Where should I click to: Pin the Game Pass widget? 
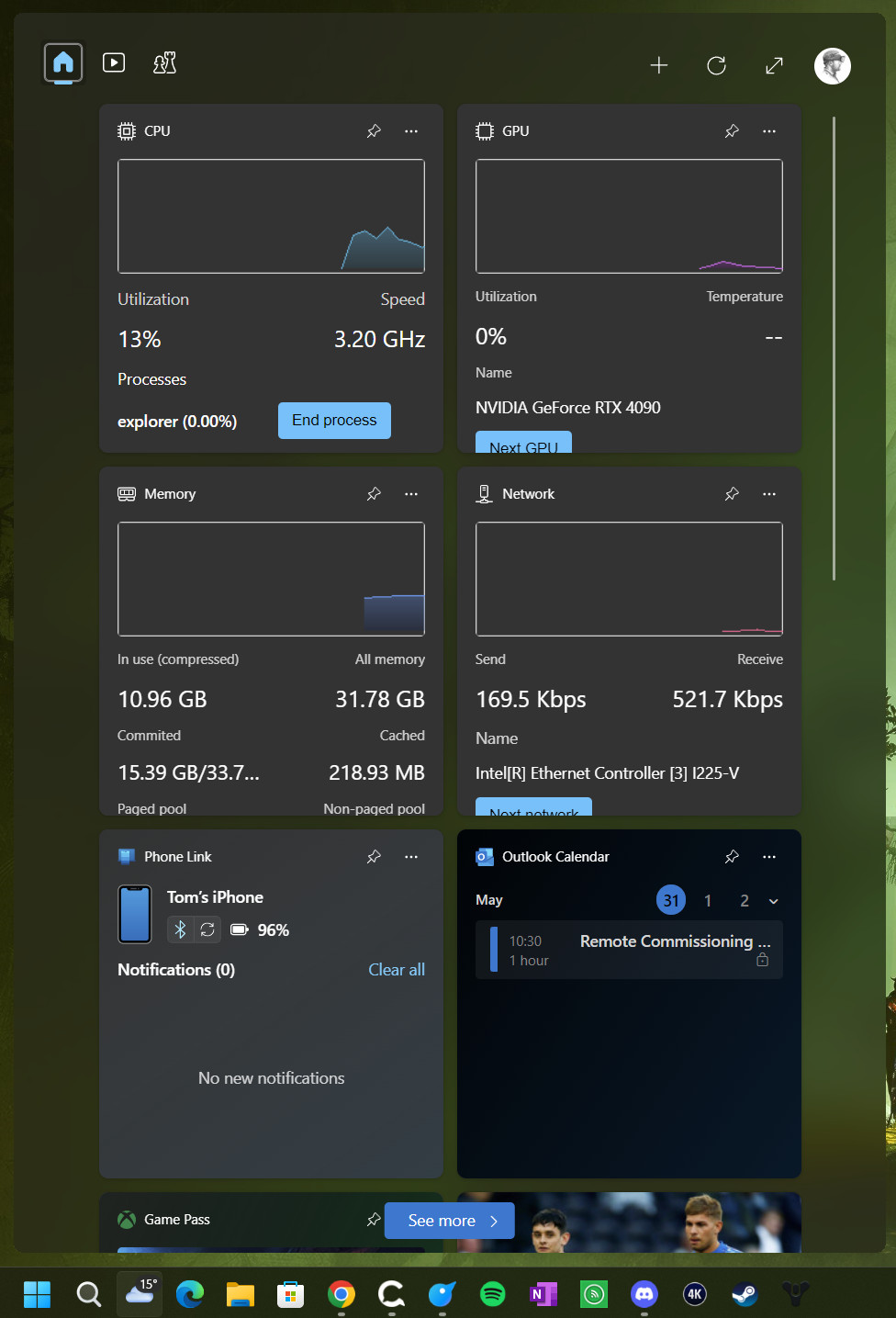pos(374,1220)
